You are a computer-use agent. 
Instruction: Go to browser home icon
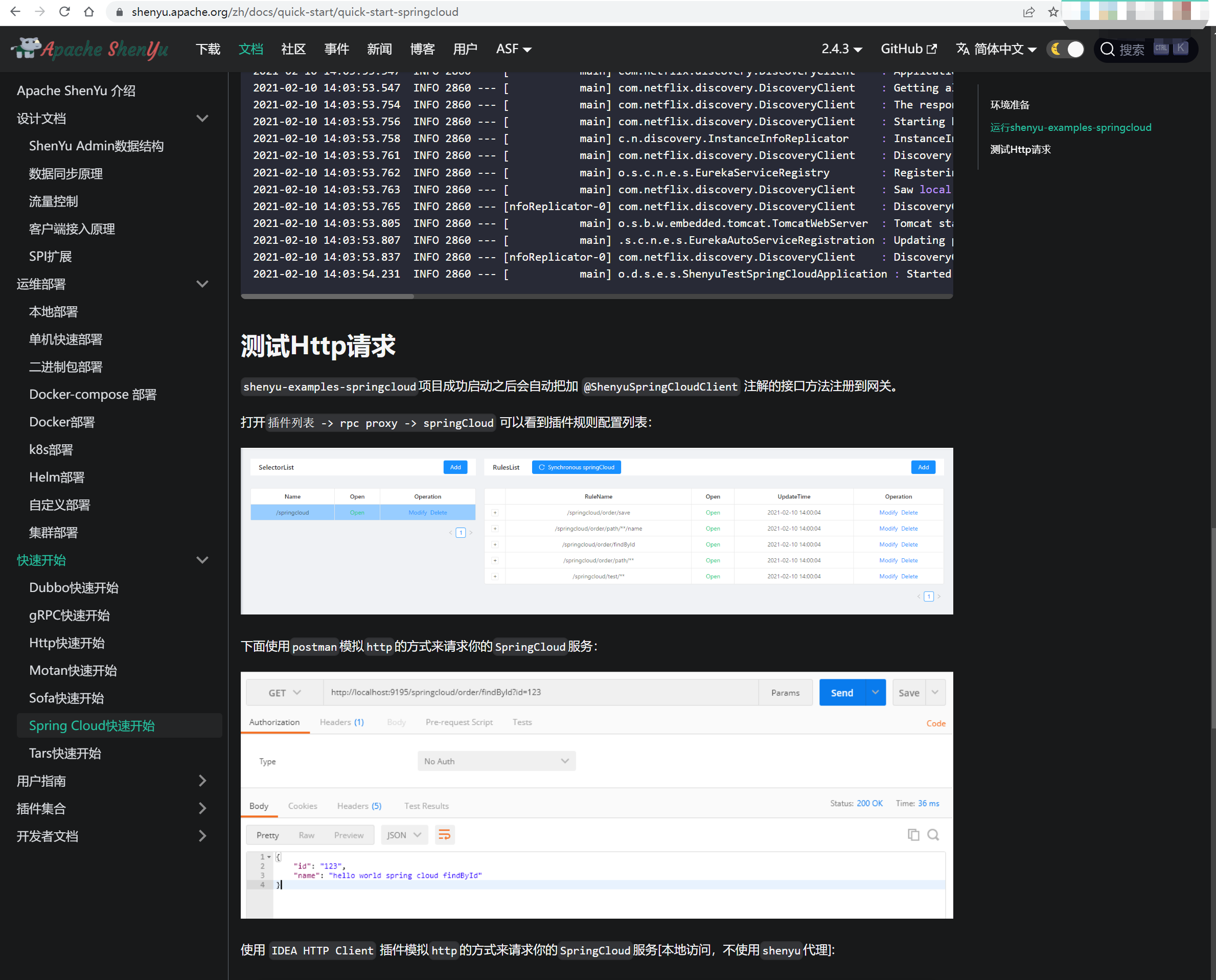pos(88,12)
